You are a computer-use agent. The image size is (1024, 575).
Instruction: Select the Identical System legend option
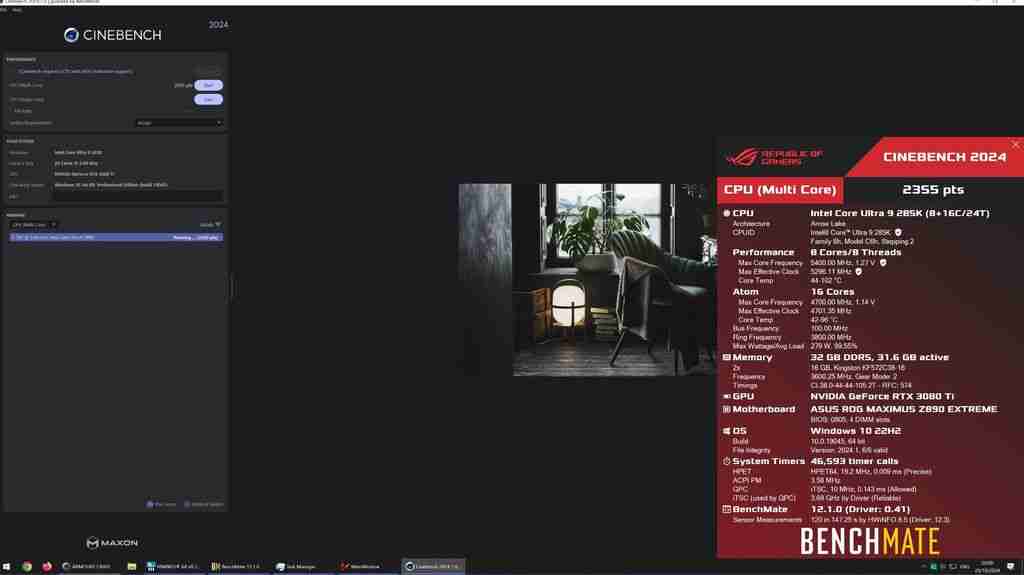pos(204,504)
